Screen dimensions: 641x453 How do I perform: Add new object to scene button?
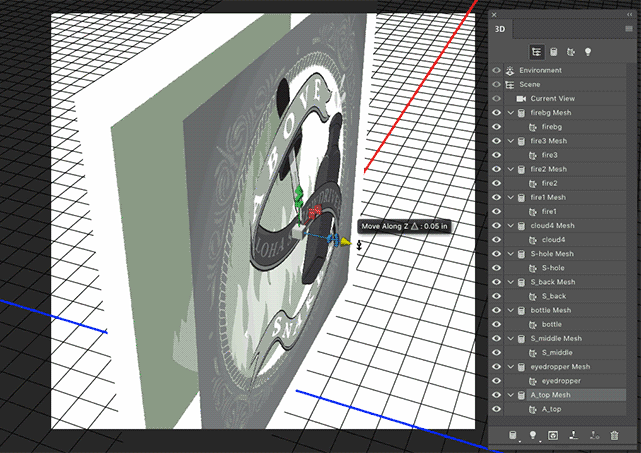point(513,435)
